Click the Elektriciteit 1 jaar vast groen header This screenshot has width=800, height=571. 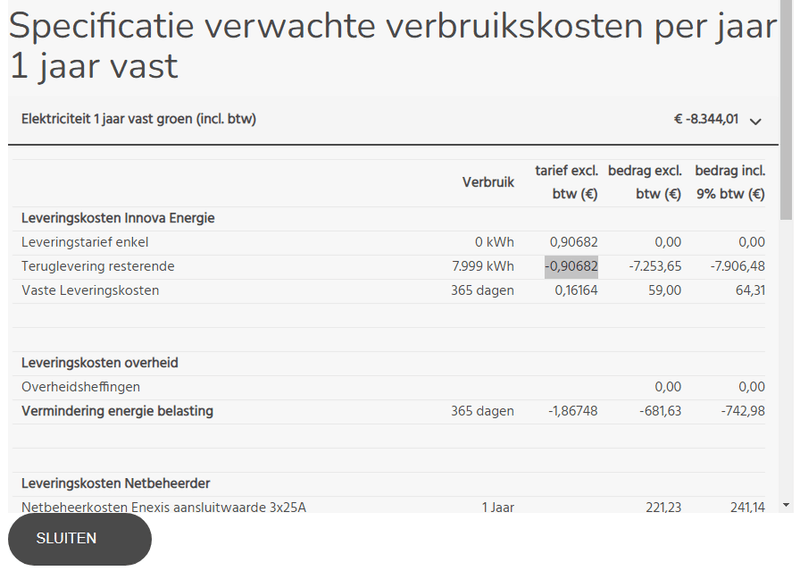tap(139, 120)
